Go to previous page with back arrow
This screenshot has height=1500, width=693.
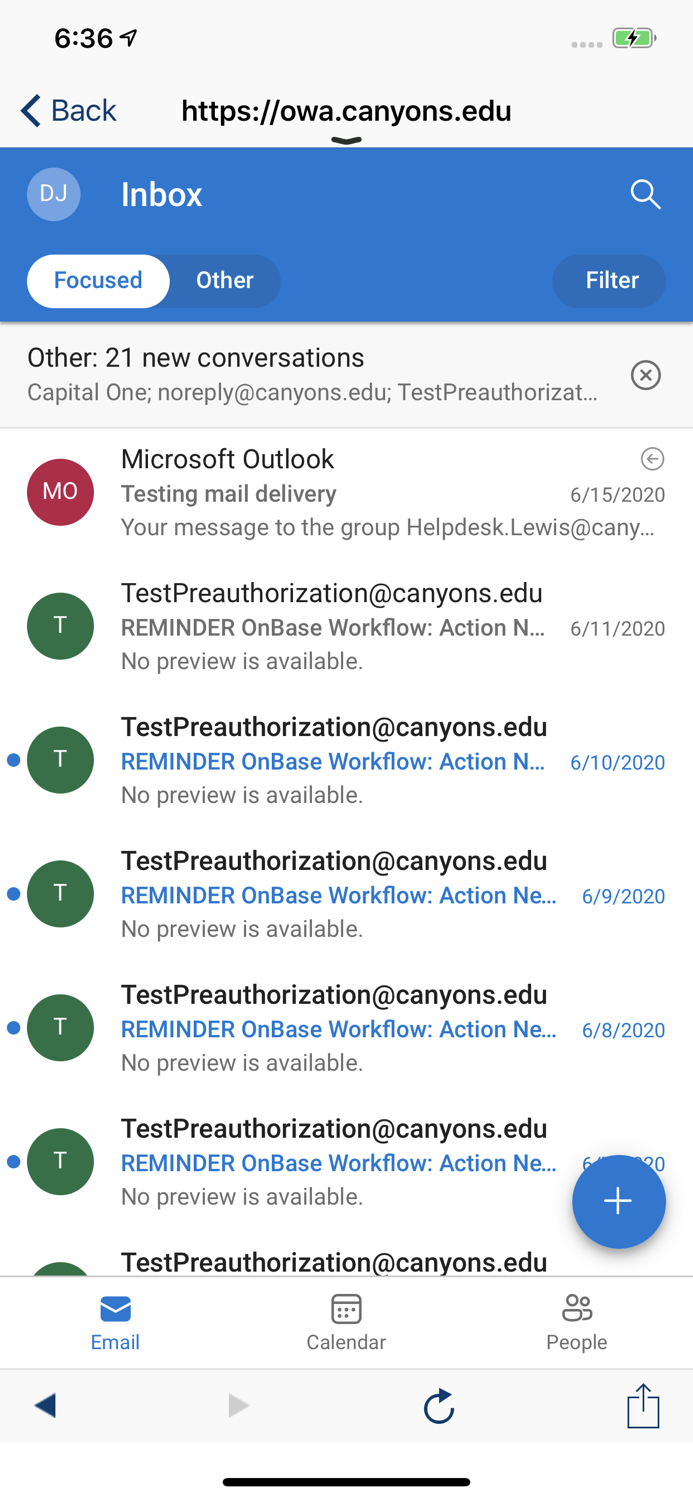point(45,1406)
